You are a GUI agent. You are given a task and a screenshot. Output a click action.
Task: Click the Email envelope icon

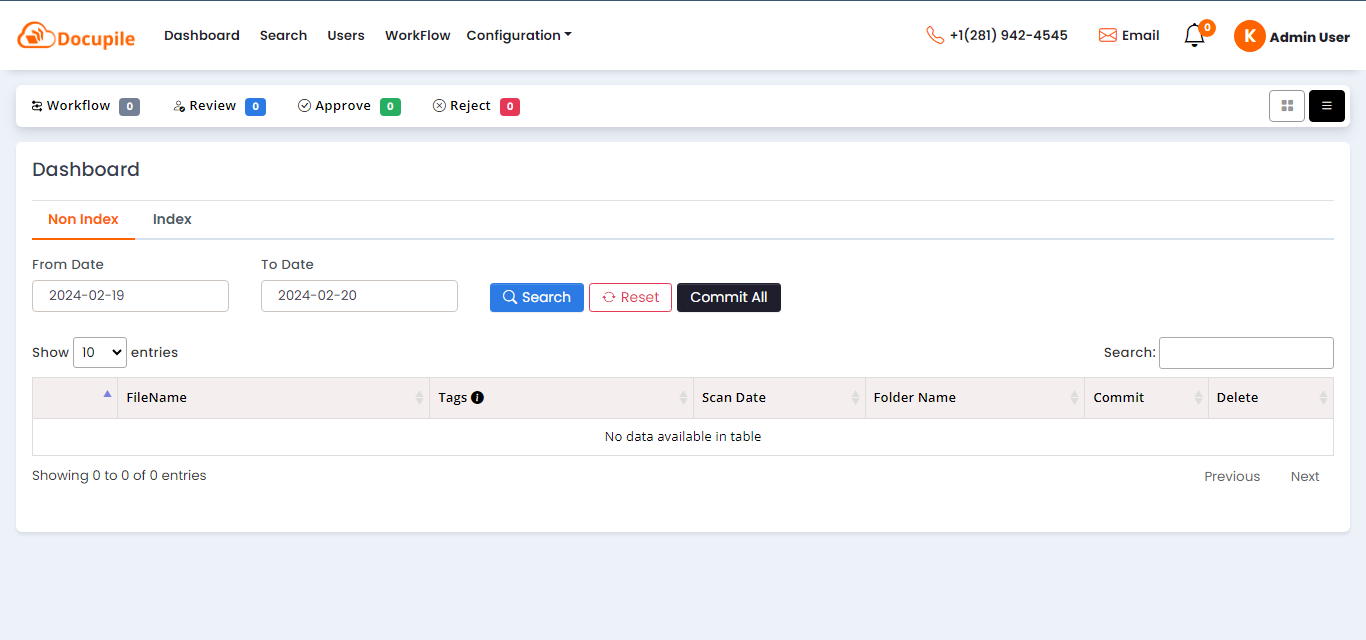pyautogui.click(x=1107, y=35)
